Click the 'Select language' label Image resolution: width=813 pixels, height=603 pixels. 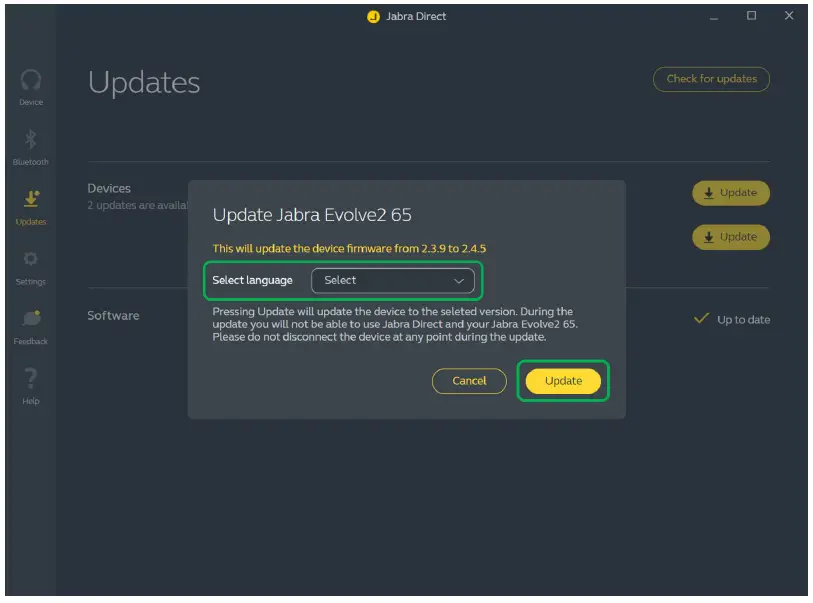point(253,281)
